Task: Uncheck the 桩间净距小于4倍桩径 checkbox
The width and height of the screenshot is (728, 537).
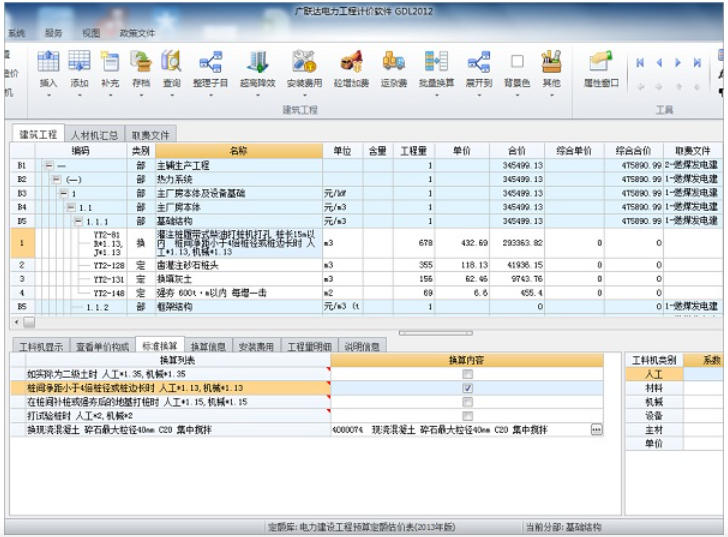Action: [x=467, y=387]
